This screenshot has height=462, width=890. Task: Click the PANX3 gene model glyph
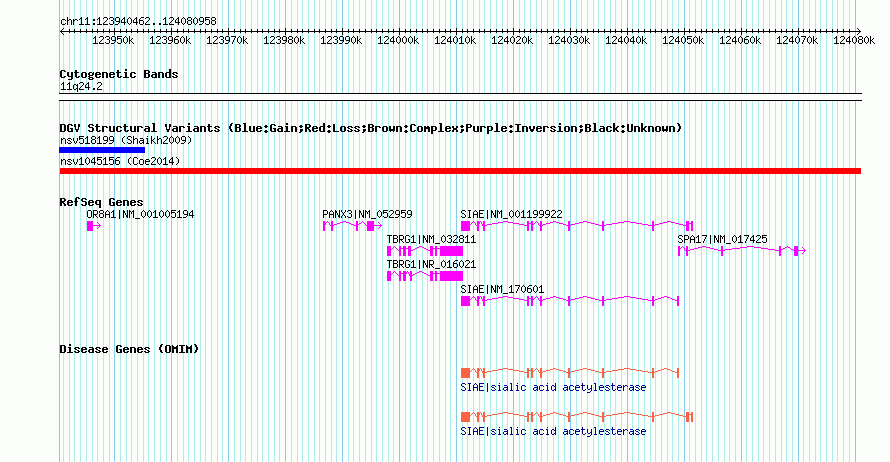click(352, 226)
